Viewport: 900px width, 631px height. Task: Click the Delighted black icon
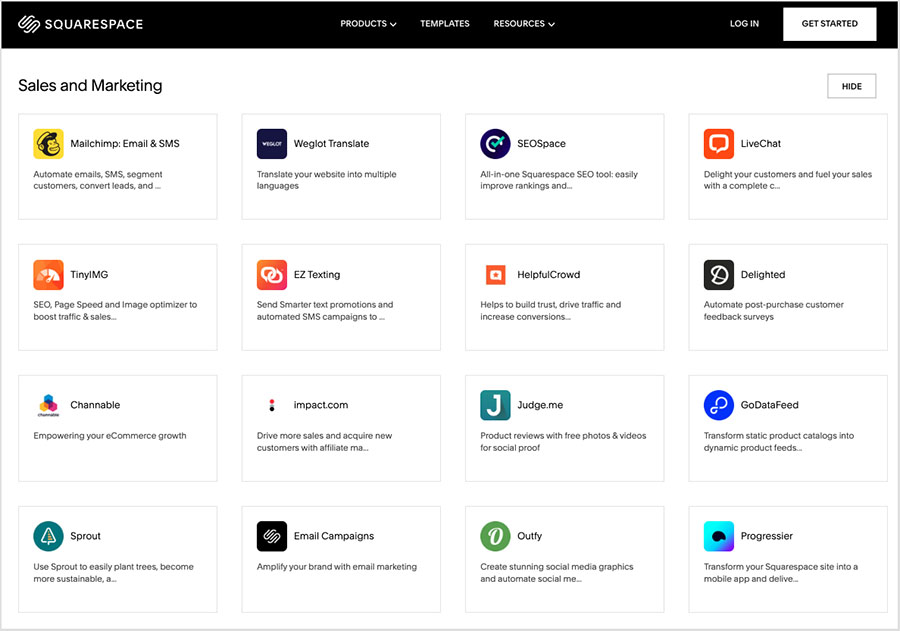pos(719,274)
